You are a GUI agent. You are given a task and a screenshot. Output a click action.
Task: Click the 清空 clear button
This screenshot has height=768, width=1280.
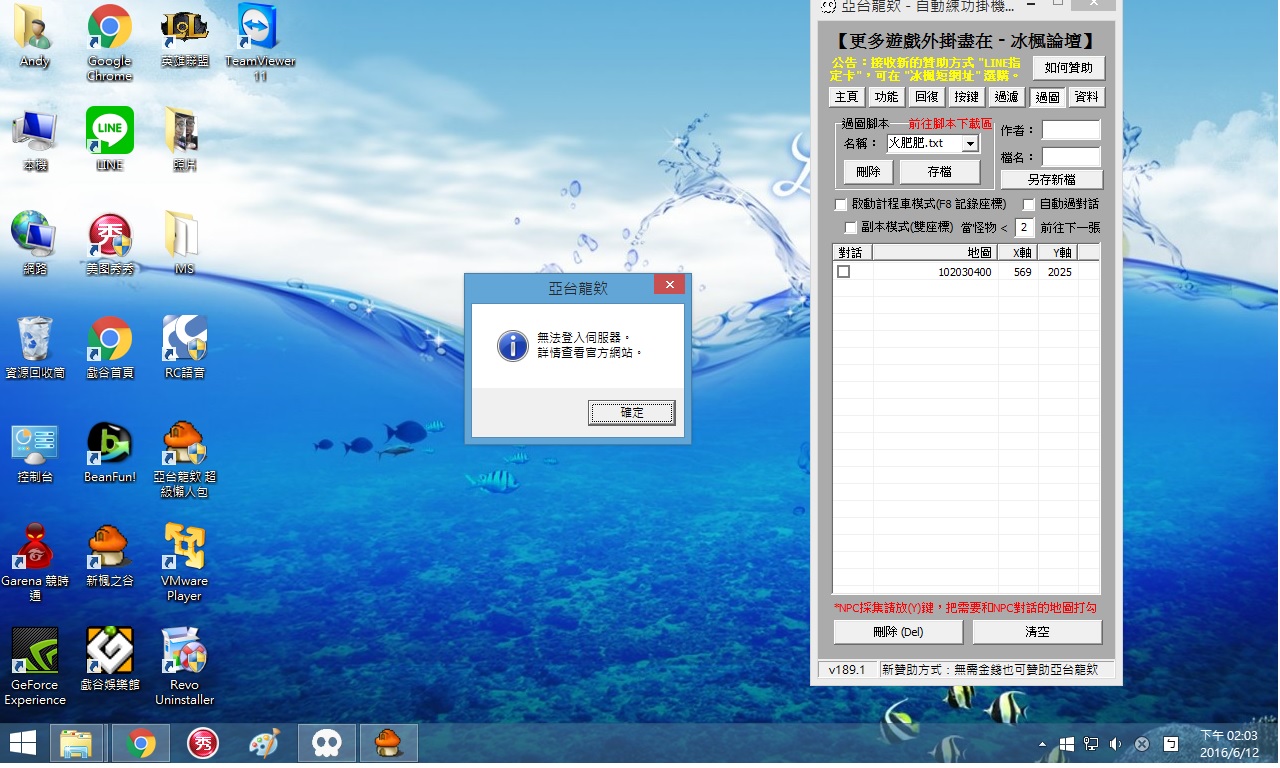[1037, 632]
